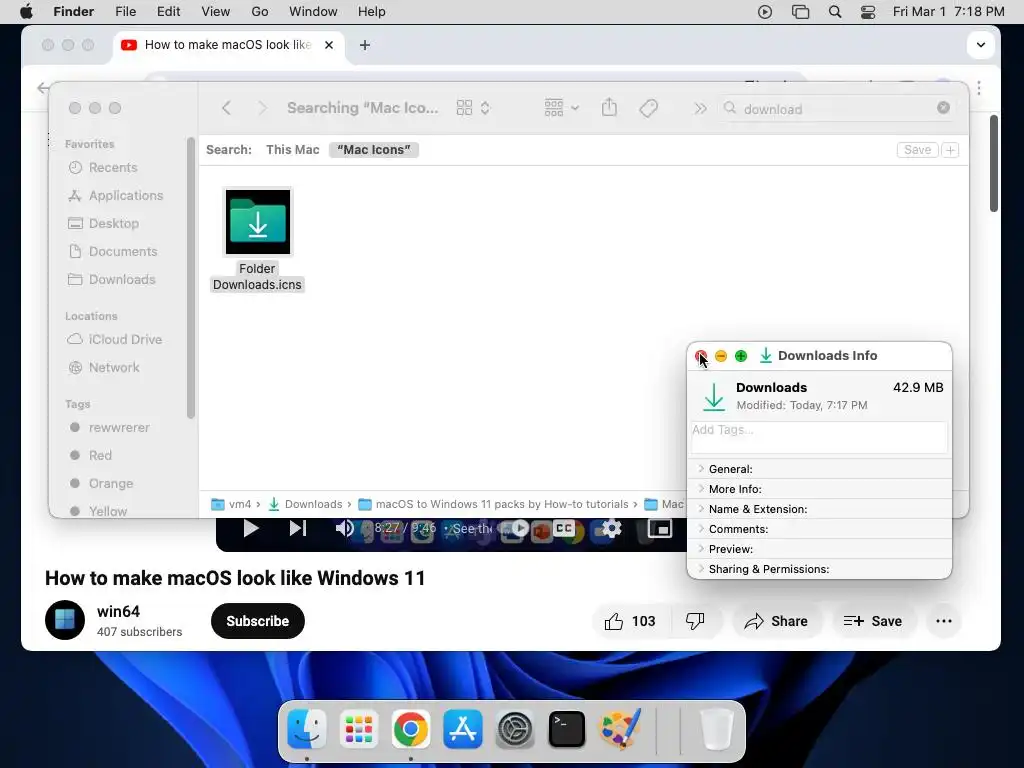Click the Finder Tags toolbar icon
Image resolution: width=1024 pixels, height=768 pixels.
pyautogui.click(x=648, y=108)
